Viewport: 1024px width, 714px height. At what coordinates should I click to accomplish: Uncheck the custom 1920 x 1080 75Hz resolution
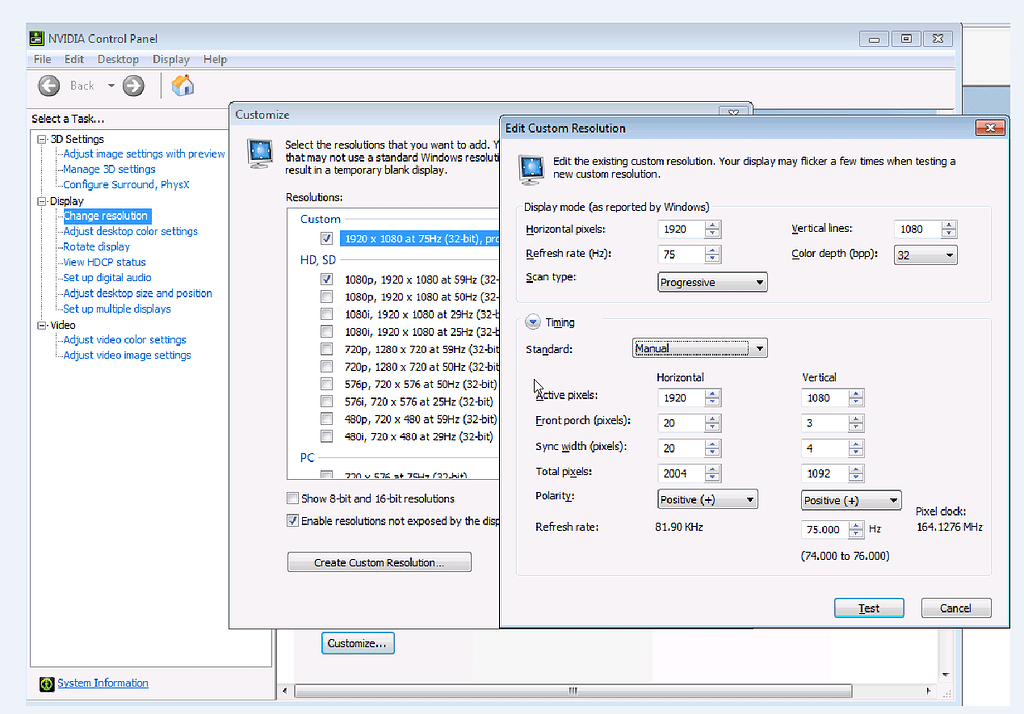(327, 239)
